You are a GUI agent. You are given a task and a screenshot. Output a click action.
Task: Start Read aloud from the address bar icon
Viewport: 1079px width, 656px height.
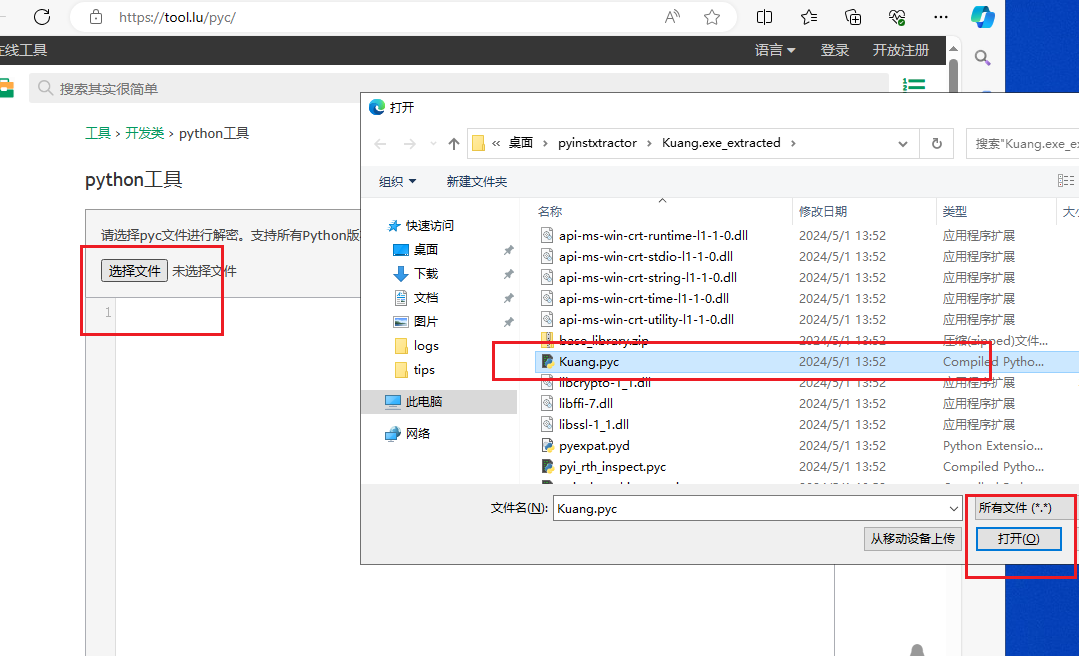672,17
